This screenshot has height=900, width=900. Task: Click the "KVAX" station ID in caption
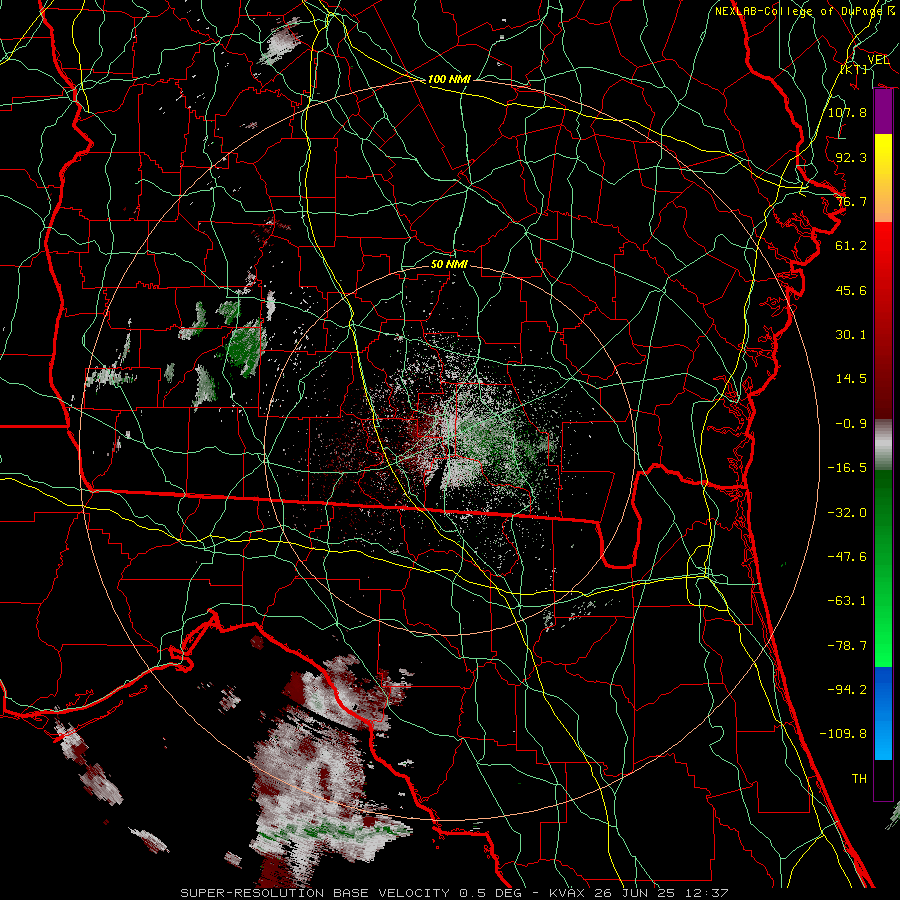pos(567,893)
